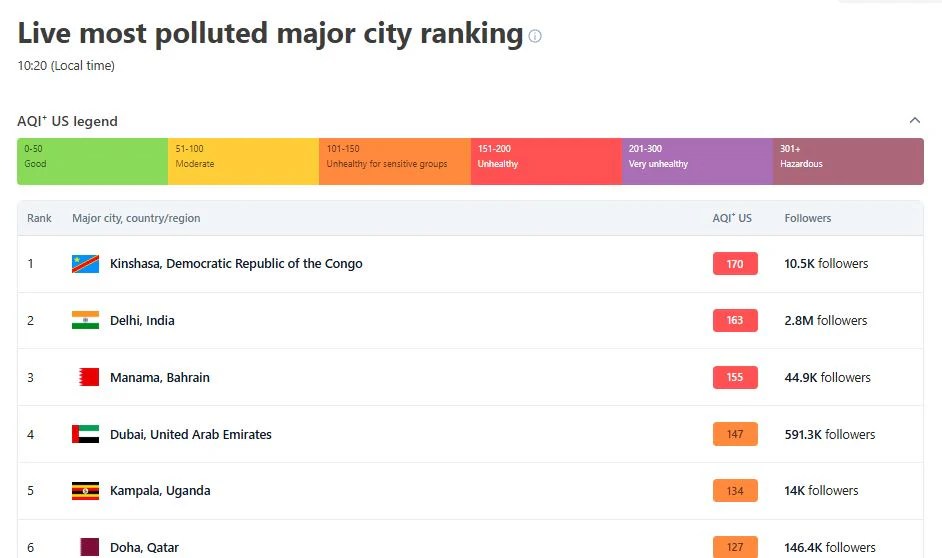Click the green Good legend swatch
This screenshot has height=558, width=942.
point(93,162)
